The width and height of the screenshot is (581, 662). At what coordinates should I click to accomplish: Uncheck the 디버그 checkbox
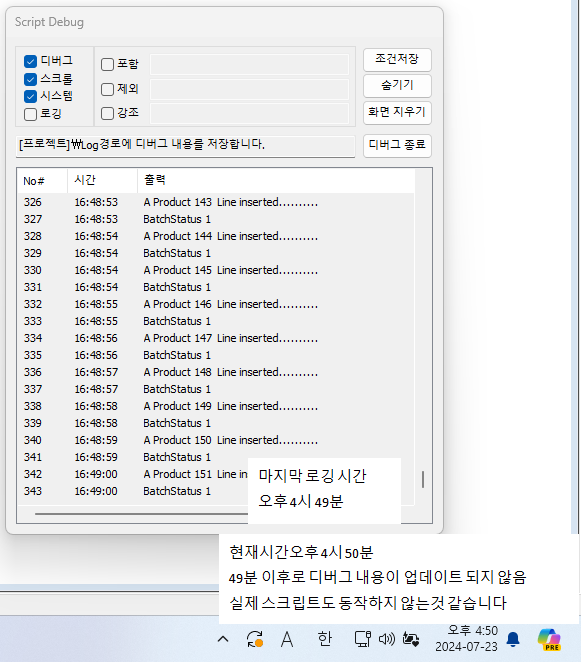point(30,61)
